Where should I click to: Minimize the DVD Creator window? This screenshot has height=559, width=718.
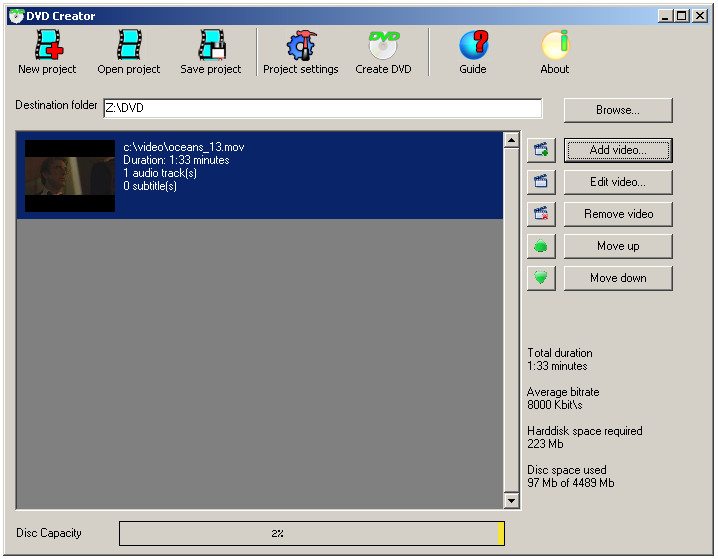click(665, 16)
